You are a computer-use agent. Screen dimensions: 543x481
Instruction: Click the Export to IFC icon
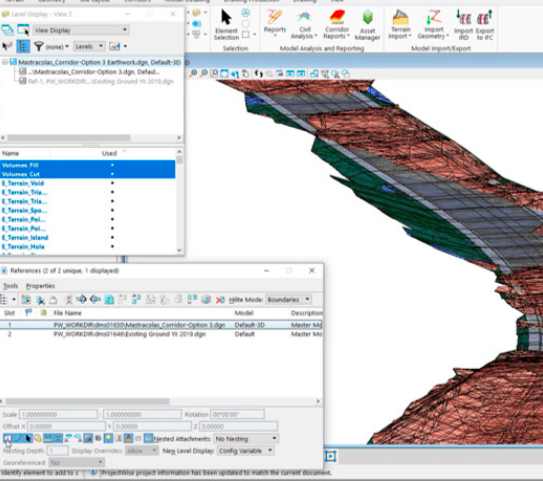[484, 25]
